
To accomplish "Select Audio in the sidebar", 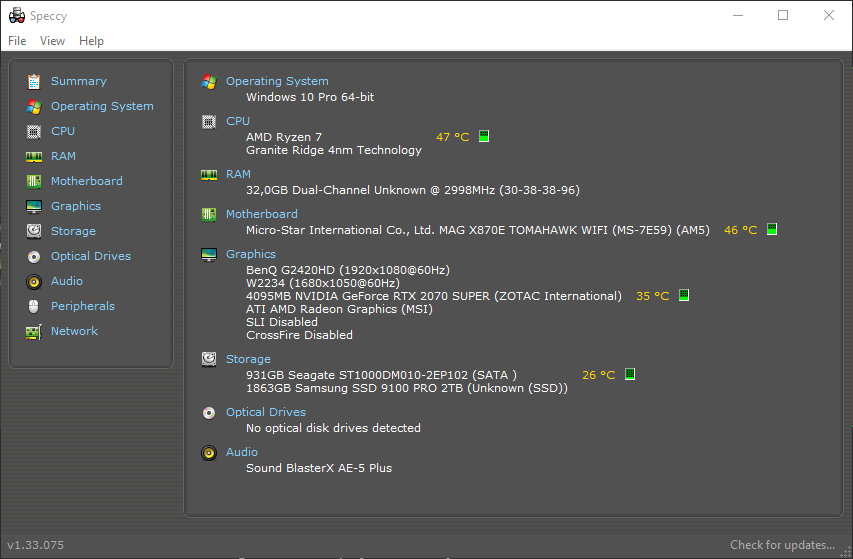I will click(67, 281).
